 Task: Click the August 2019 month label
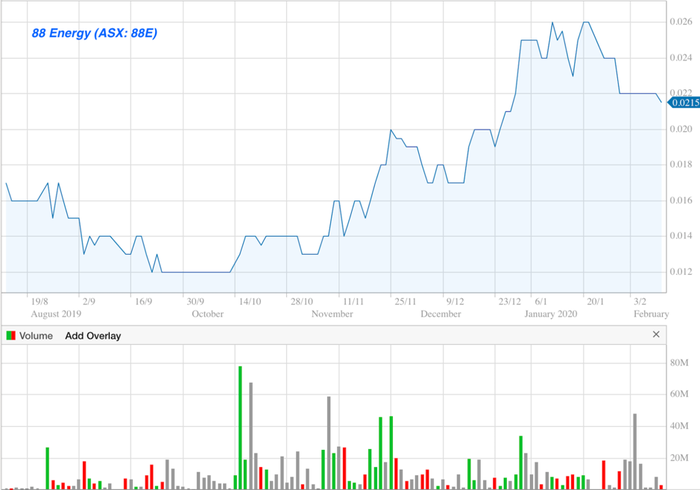[x=56, y=314]
